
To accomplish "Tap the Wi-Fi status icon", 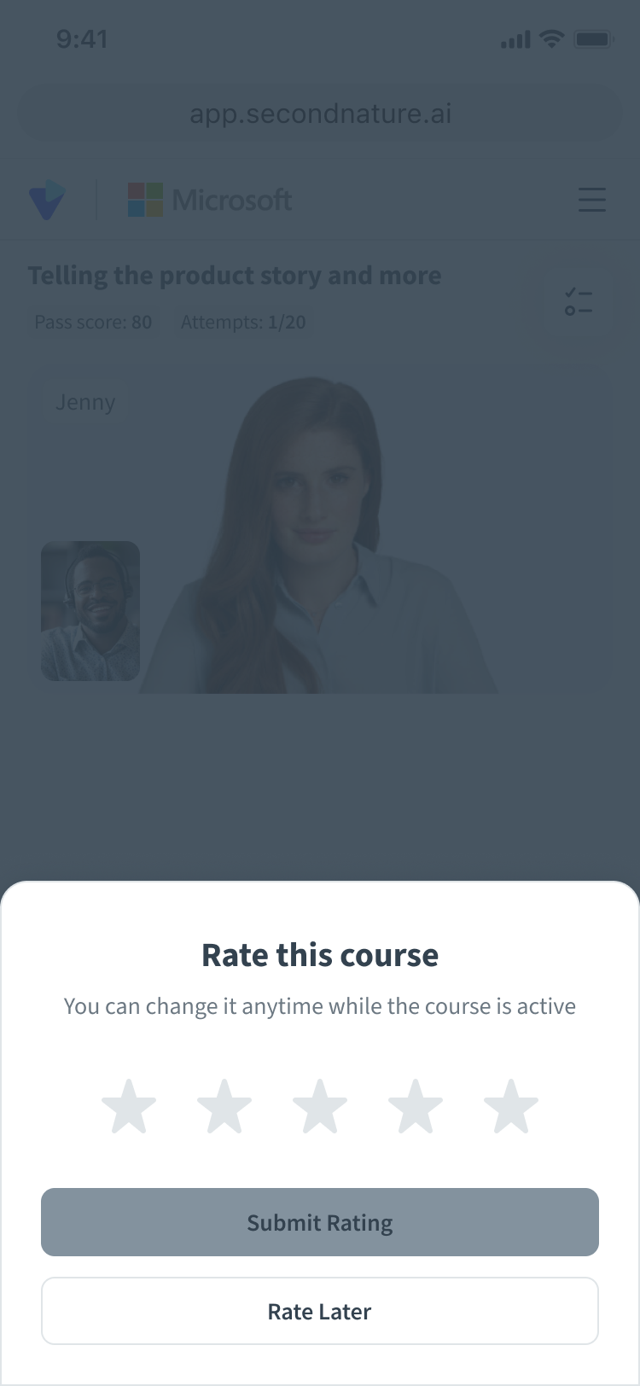I will coord(551,39).
